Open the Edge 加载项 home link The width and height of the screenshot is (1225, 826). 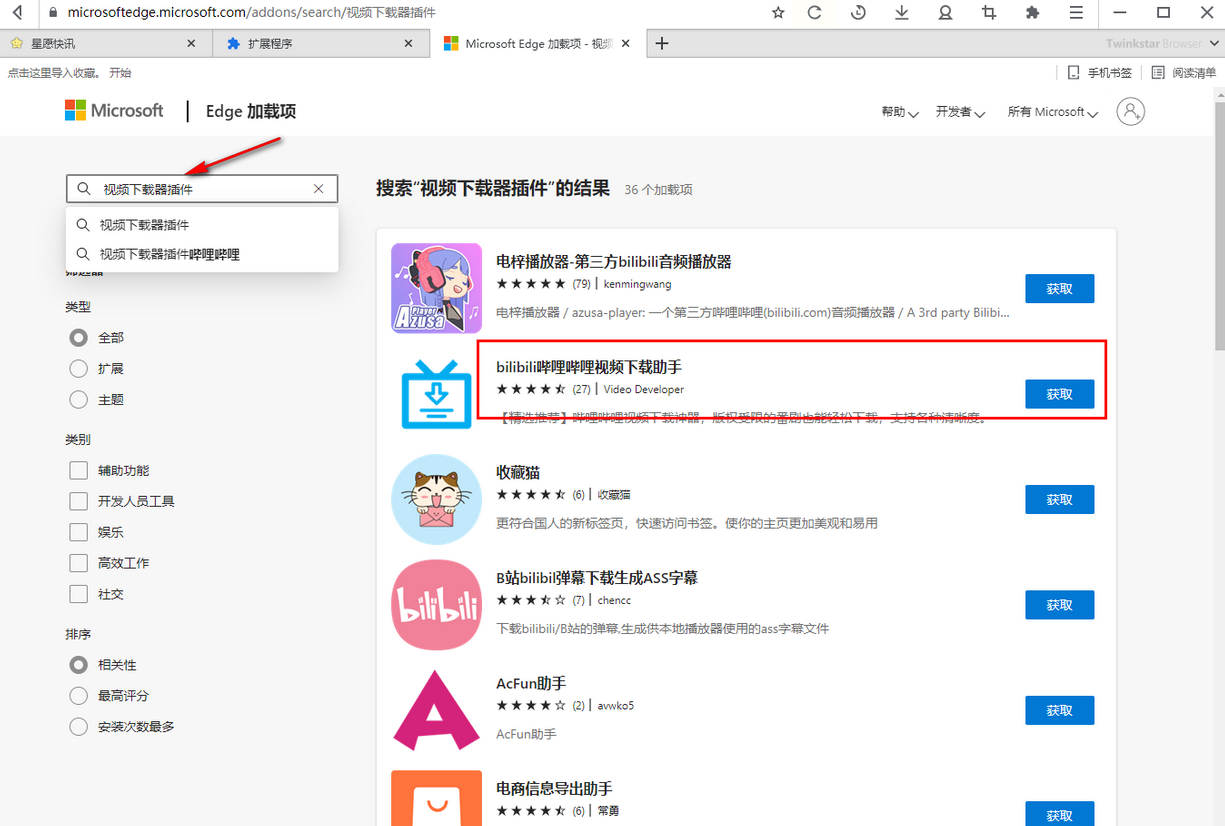click(x=251, y=111)
